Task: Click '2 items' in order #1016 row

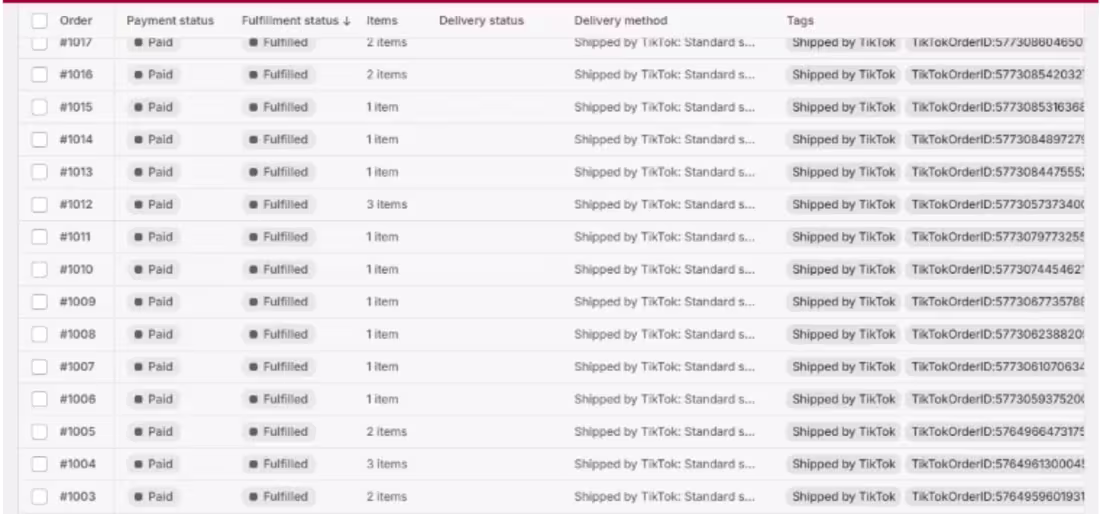Action: (387, 75)
